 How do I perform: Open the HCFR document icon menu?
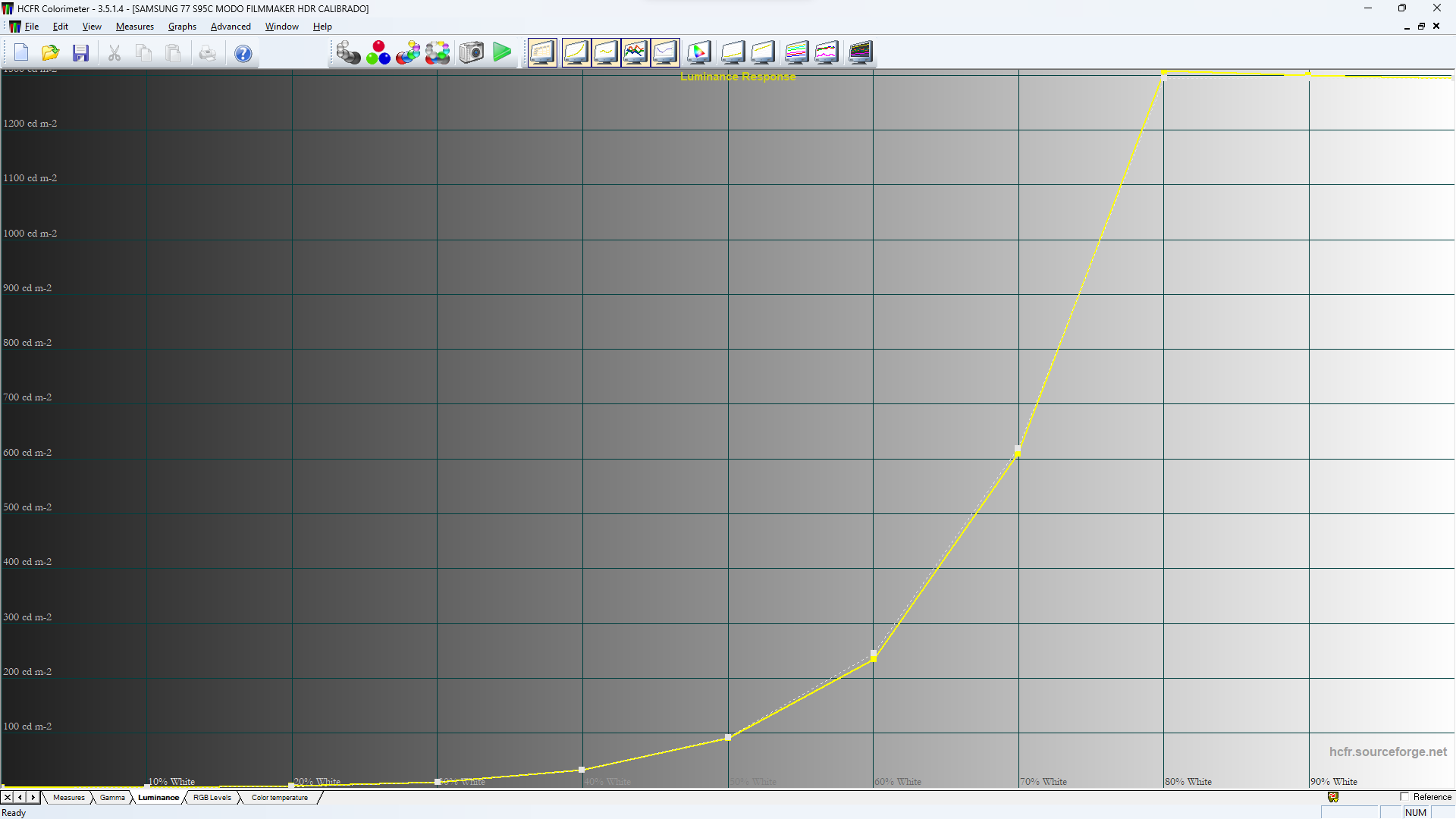tap(14, 27)
